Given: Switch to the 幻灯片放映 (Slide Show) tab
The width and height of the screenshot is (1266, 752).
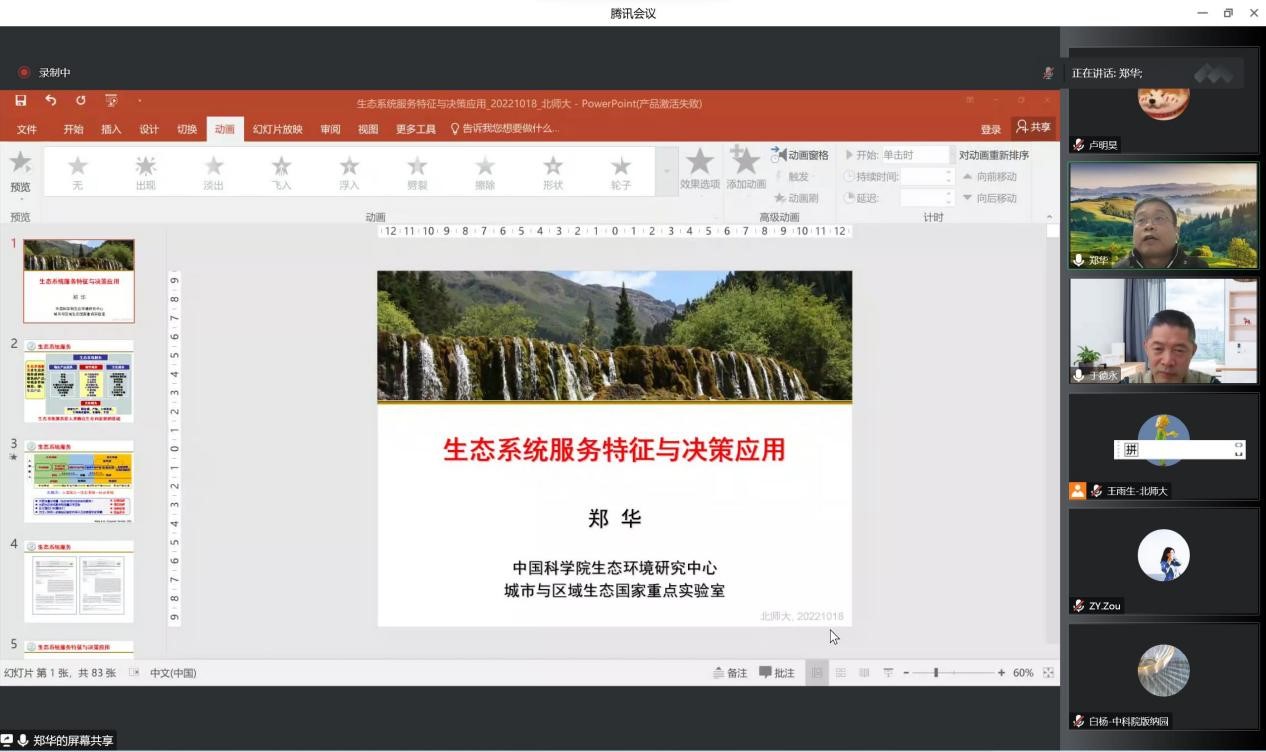Looking at the screenshot, I should point(277,129).
